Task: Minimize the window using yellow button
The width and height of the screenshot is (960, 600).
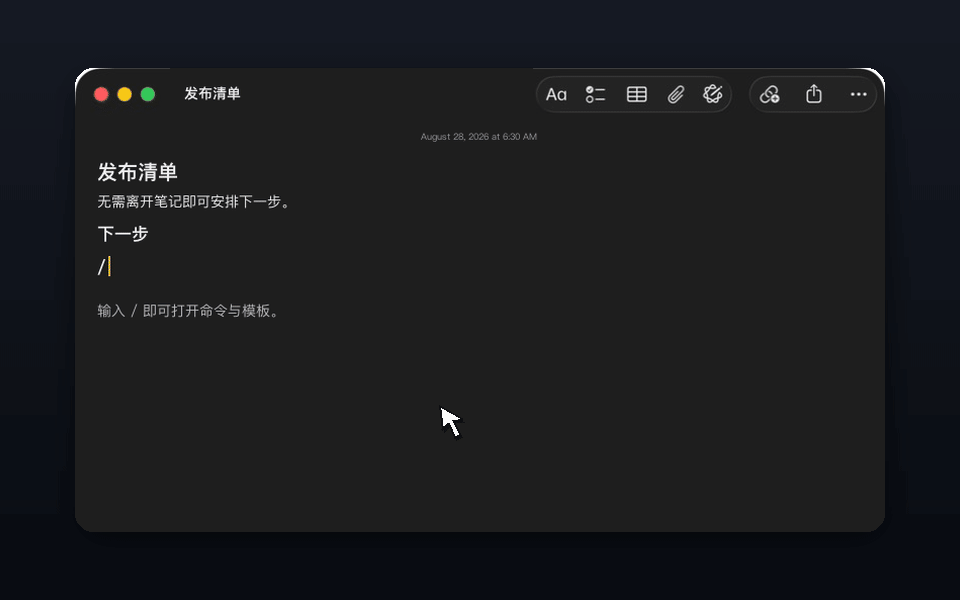Action: pyautogui.click(x=124, y=94)
